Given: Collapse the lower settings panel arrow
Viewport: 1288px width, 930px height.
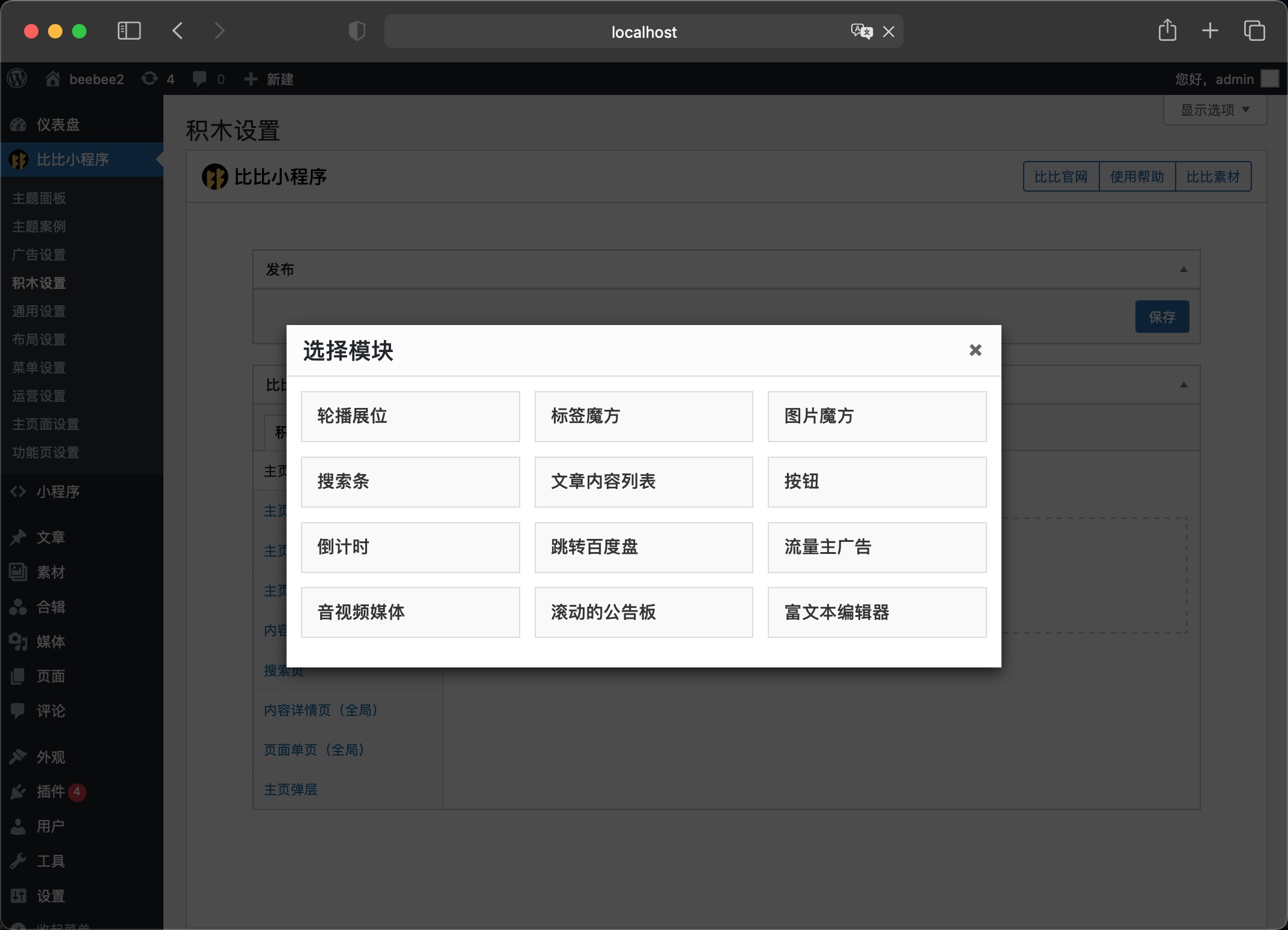Looking at the screenshot, I should pos(1183,384).
